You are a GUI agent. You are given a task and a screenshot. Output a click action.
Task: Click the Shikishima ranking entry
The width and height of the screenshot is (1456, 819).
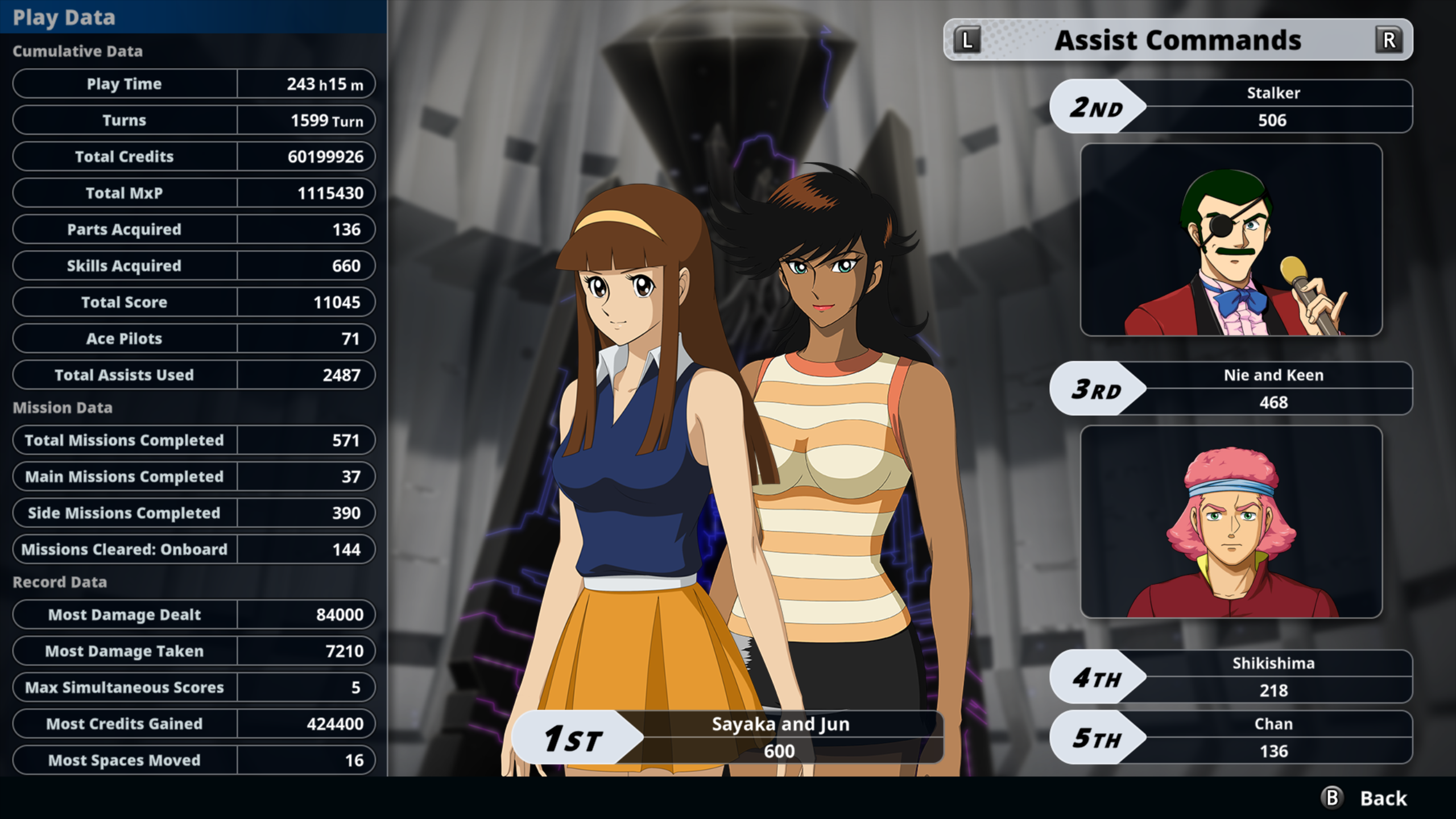click(1273, 677)
